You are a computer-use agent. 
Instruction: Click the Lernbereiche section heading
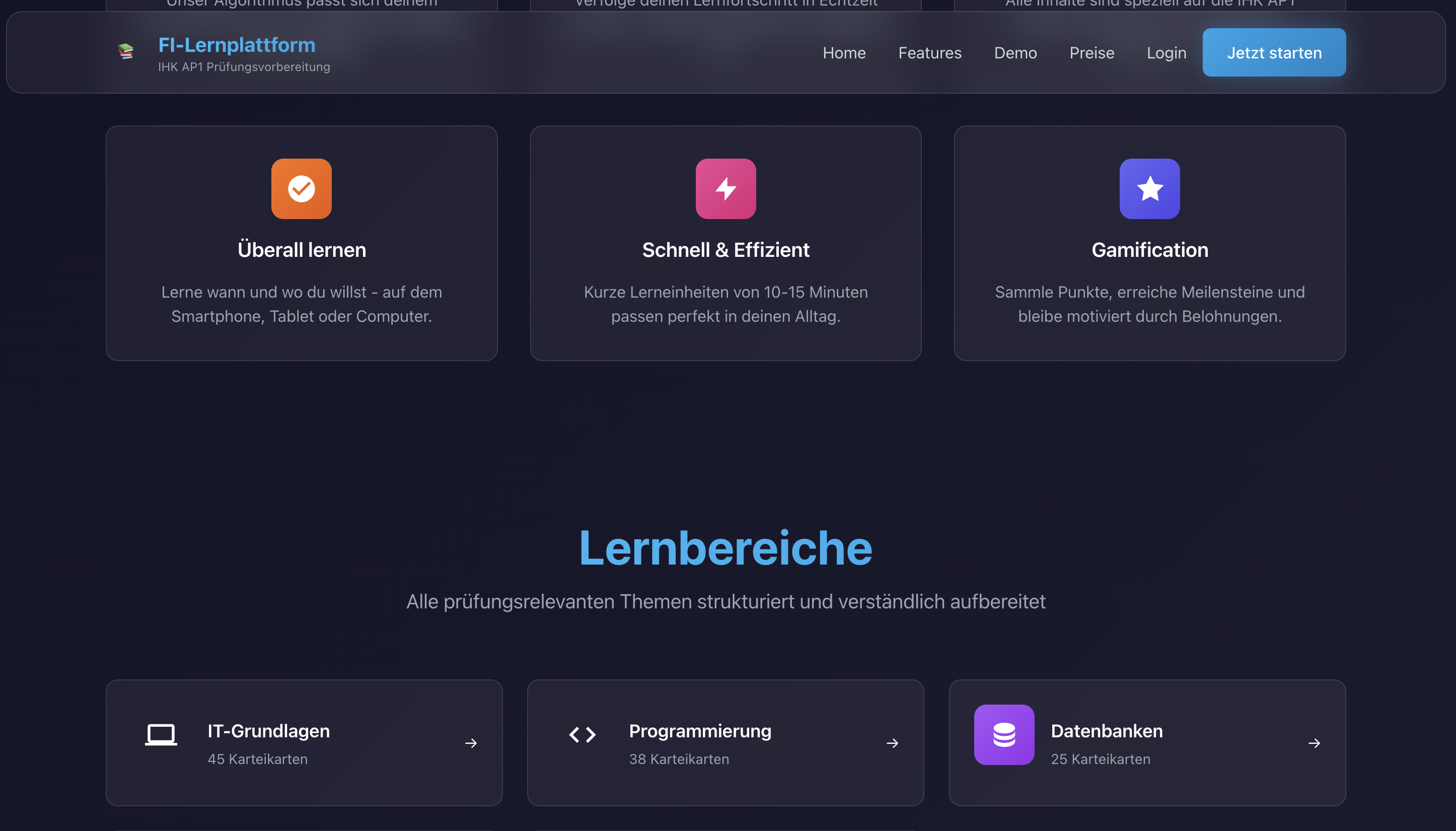tap(725, 547)
